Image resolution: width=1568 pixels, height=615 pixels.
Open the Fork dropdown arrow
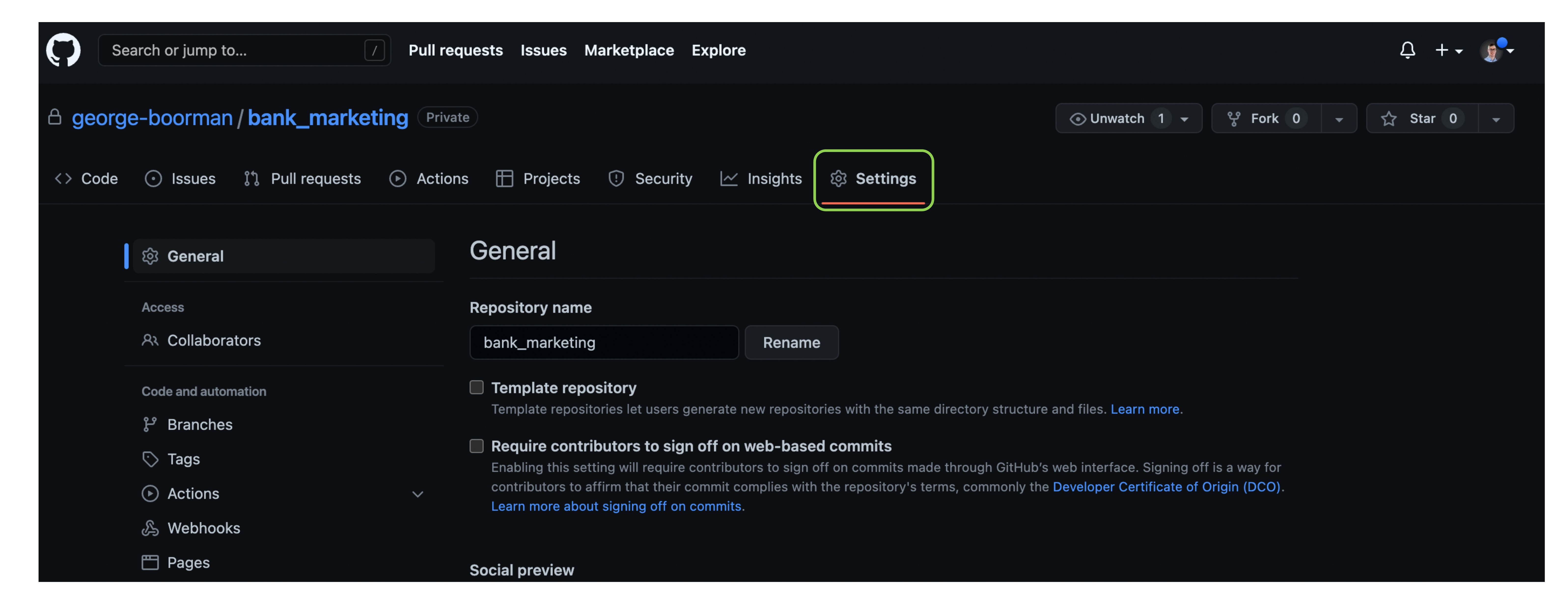(x=1339, y=119)
